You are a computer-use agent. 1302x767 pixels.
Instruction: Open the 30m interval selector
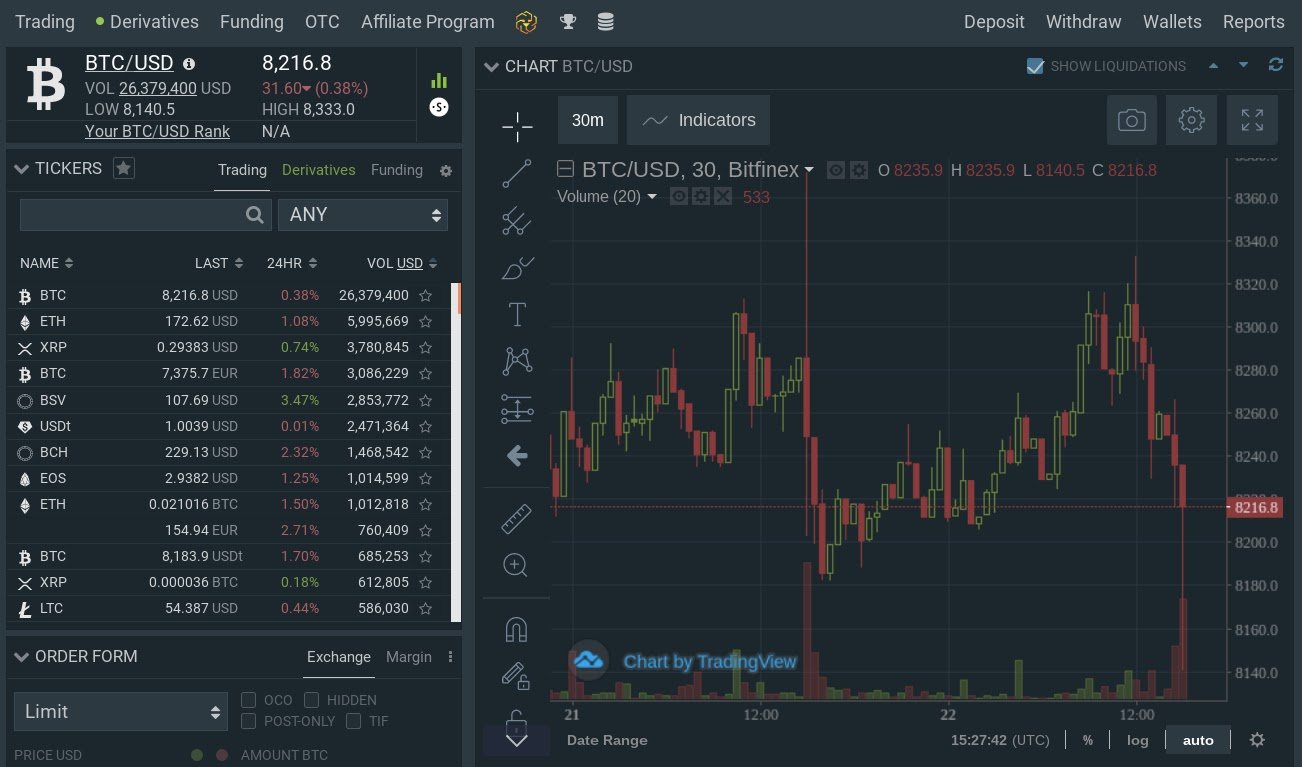588,120
